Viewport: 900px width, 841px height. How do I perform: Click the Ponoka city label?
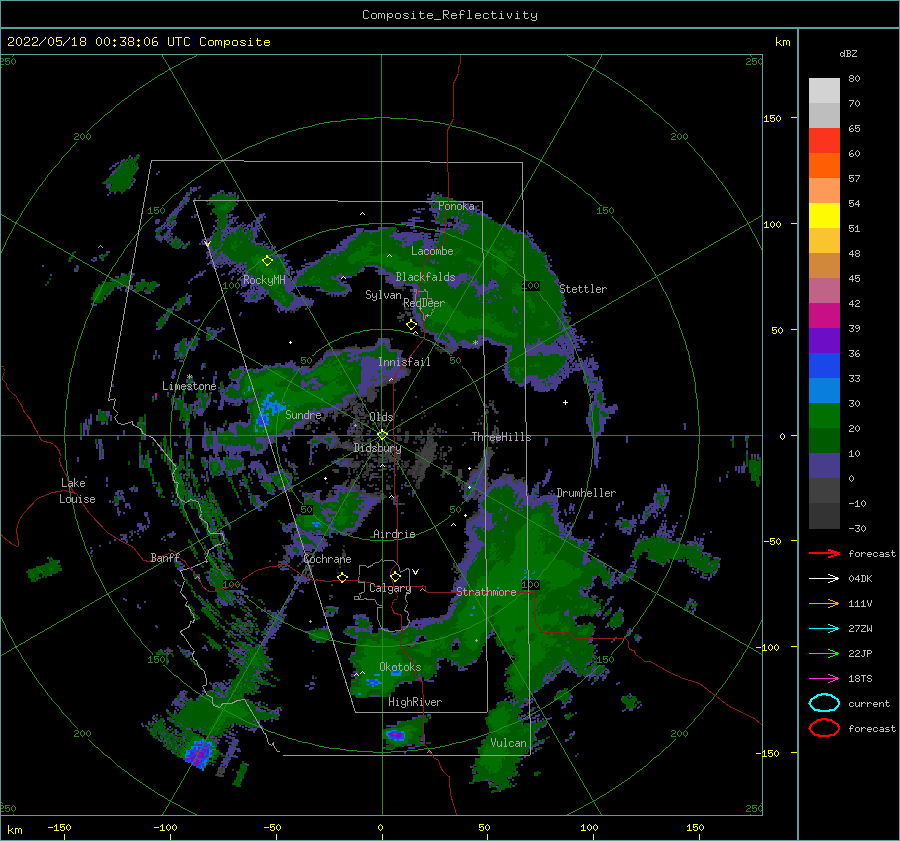tap(456, 206)
